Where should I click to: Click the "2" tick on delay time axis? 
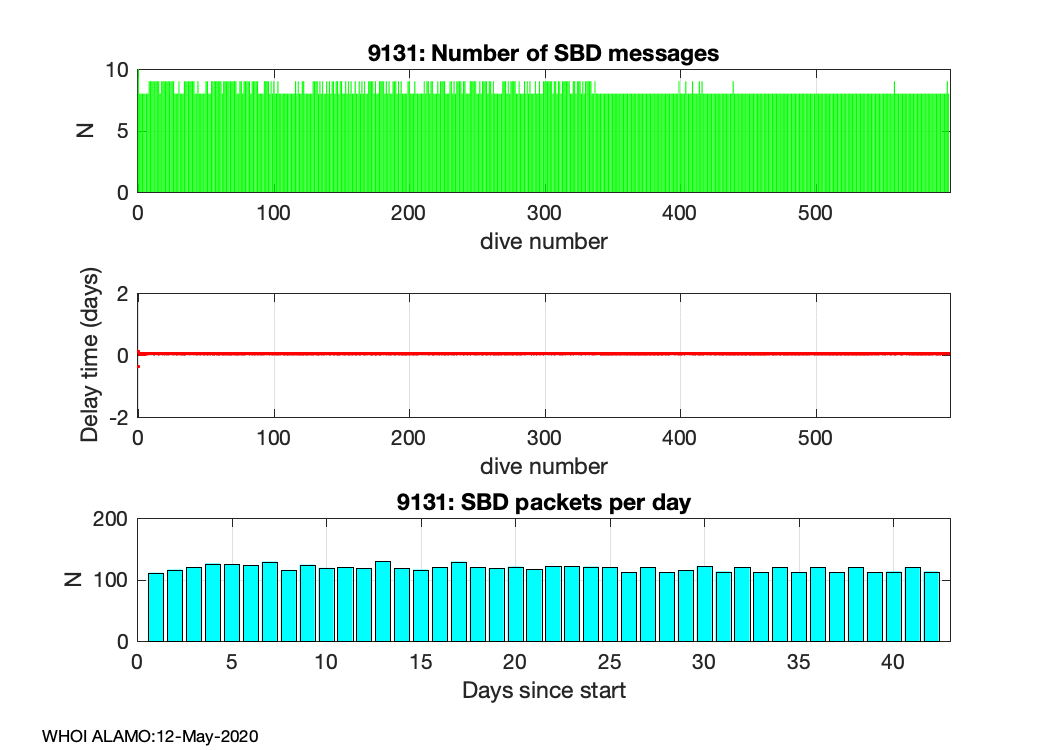point(123,294)
